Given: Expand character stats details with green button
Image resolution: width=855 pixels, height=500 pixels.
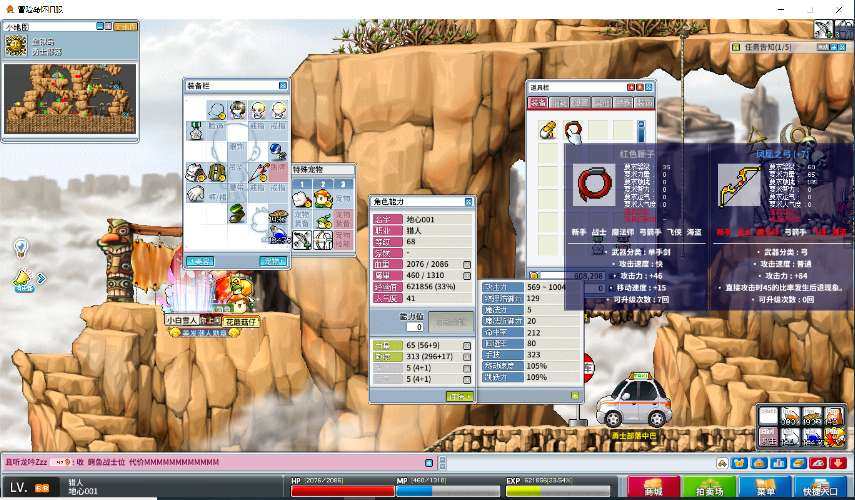Looking at the screenshot, I should click(x=459, y=396).
